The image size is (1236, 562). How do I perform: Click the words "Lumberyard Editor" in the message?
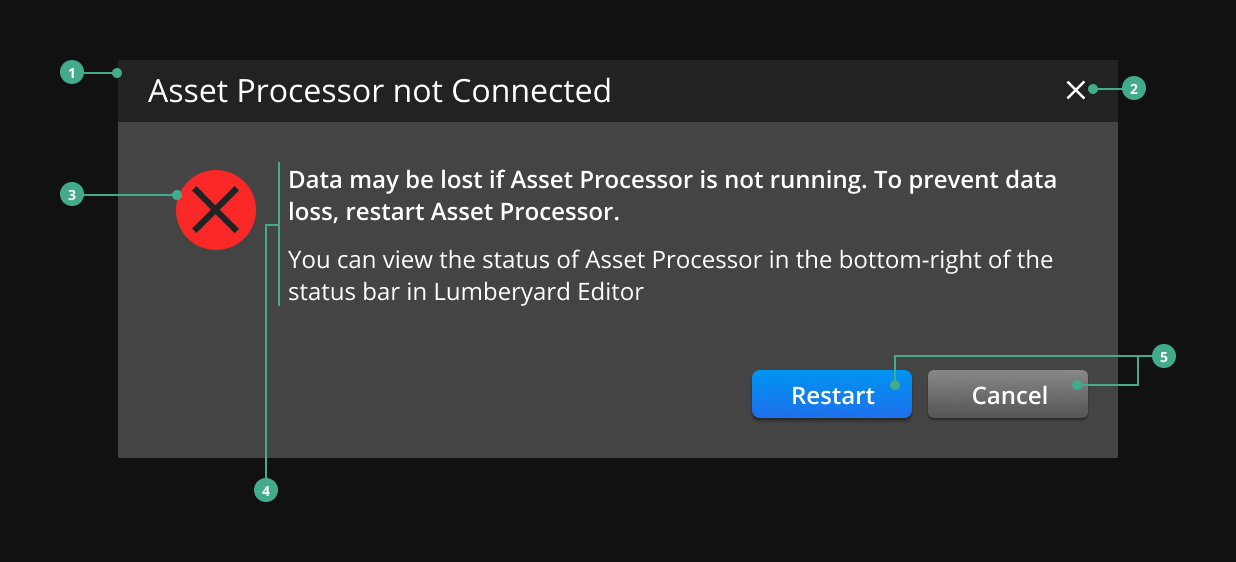[538, 292]
